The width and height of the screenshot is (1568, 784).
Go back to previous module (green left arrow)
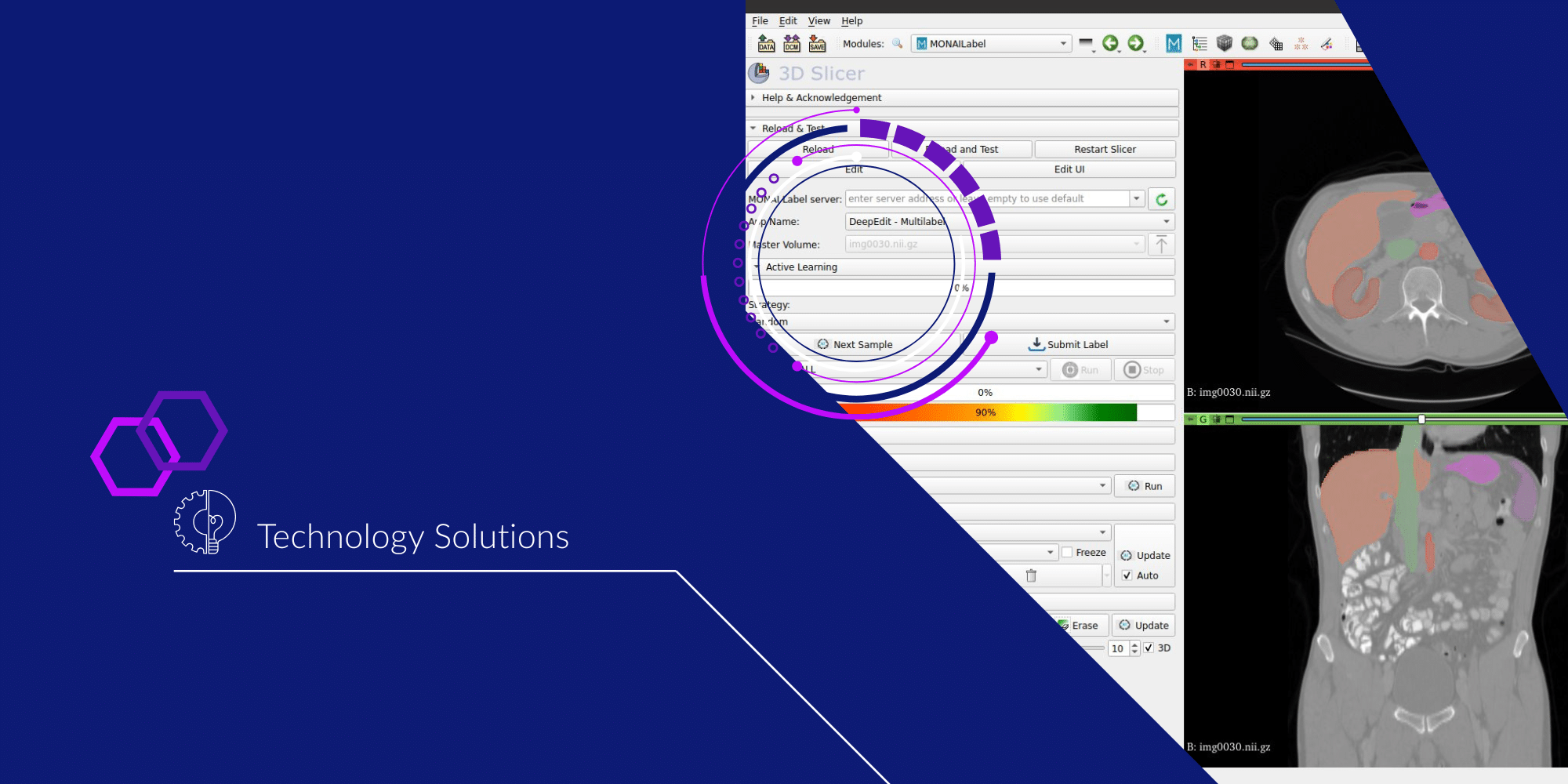[1110, 43]
